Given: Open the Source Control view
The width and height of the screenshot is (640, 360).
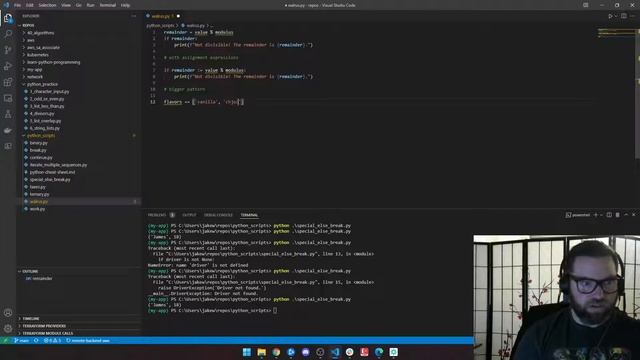Looking at the screenshot, I should [8, 50].
